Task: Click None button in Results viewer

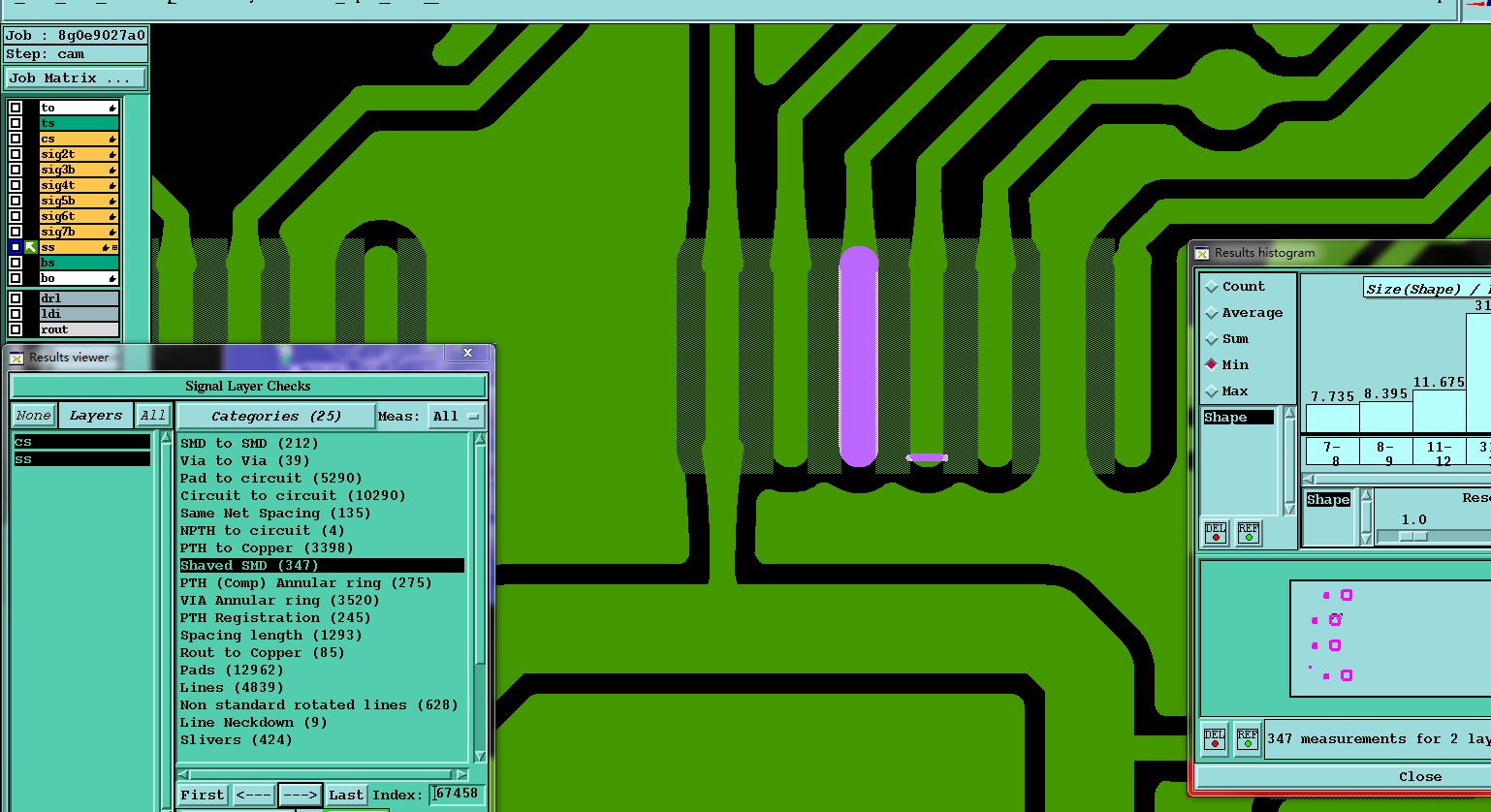Action: pyautogui.click(x=33, y=416)
